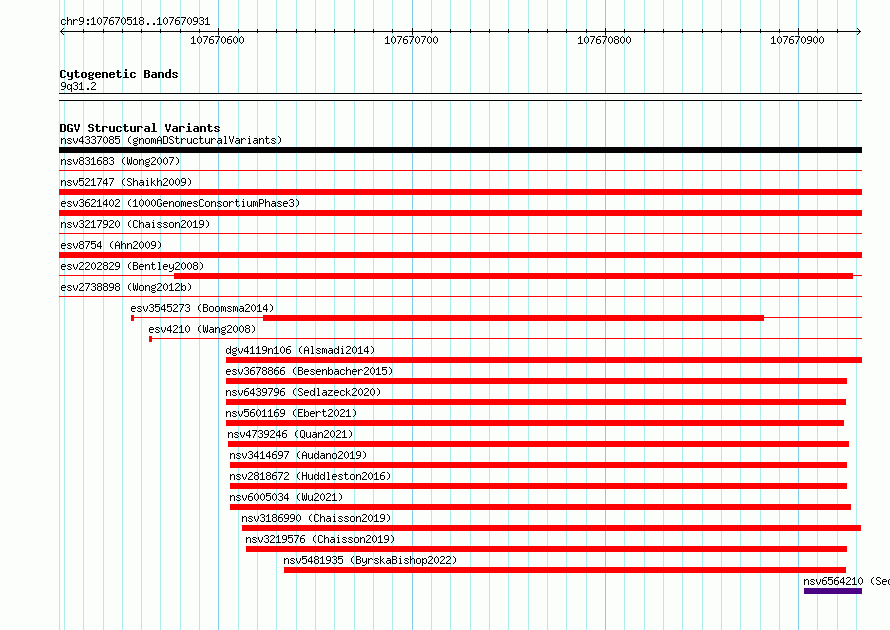Click the right arrowhead of the ruler
Image resolution: width=890 pixels, height=630 pixels.
[859, 31]
